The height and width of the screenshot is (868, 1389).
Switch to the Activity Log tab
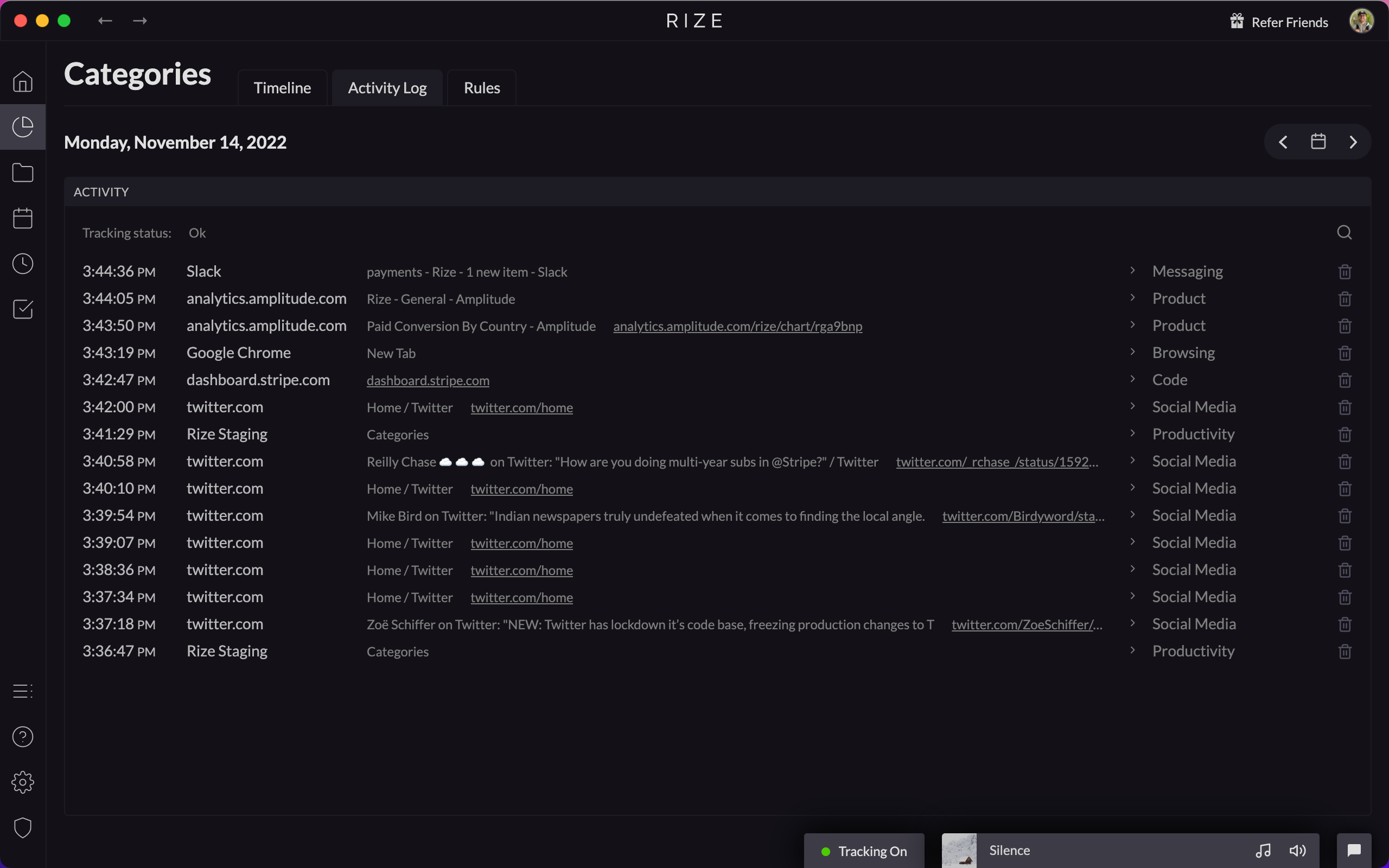click(387, 88)
